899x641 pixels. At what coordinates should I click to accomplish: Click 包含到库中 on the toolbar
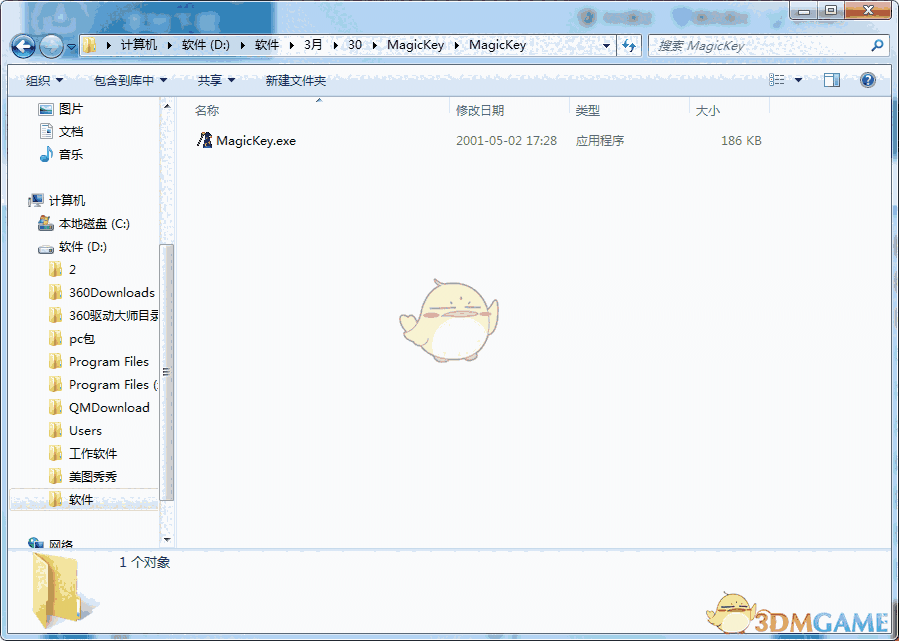pos(123,80)
